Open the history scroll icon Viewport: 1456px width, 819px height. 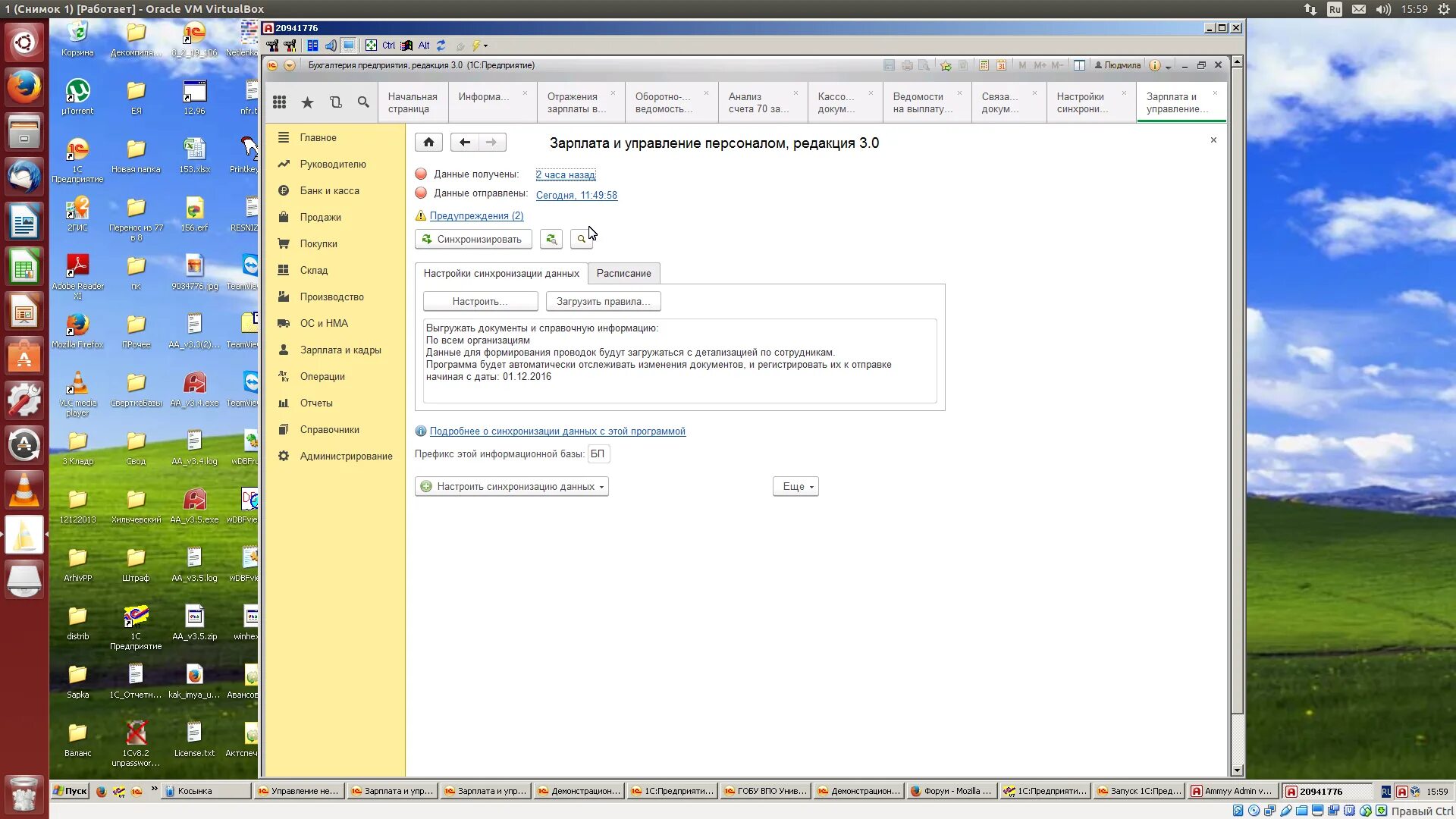[335, 102]
